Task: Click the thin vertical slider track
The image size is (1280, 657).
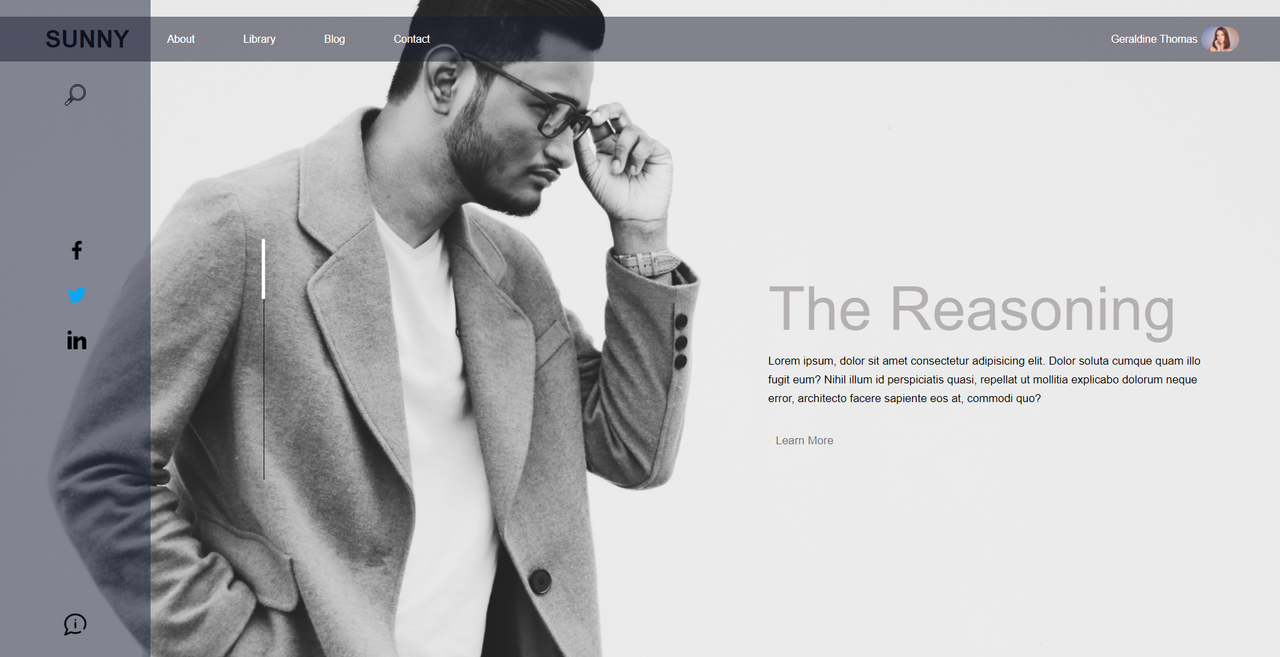Action: coord(264,390)
